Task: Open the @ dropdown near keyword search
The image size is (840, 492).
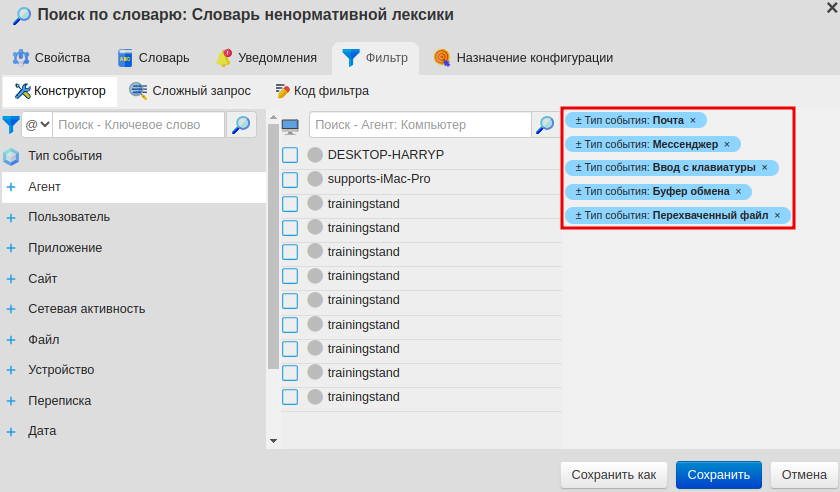Action: [37, 125]
